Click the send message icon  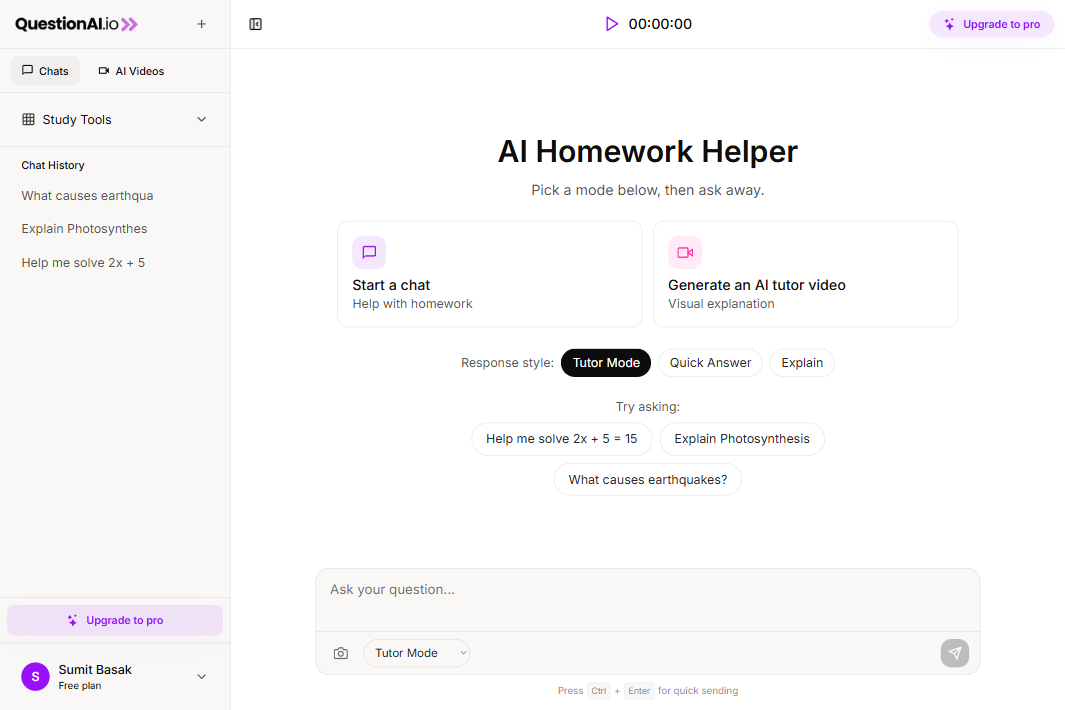click(x=955, y=653)
